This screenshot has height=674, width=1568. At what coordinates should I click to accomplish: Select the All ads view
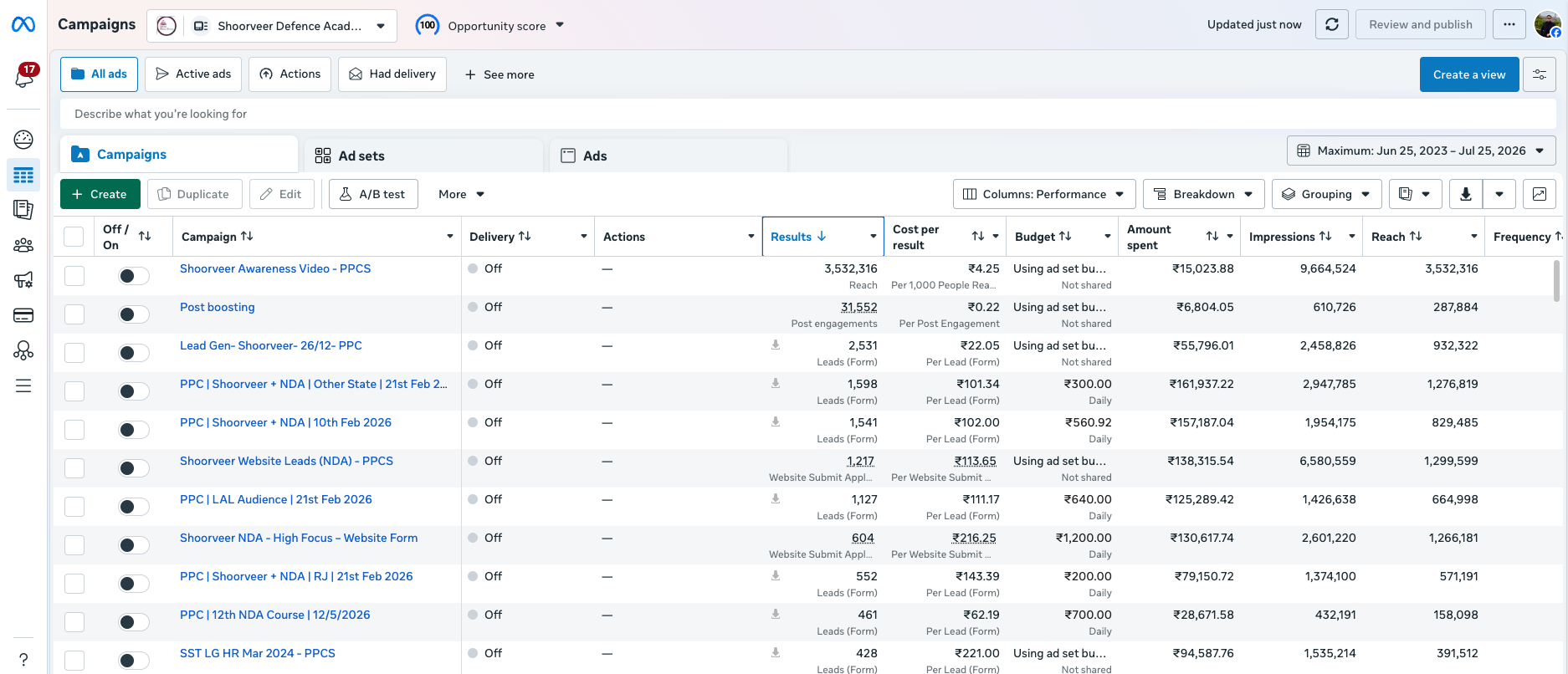click(x=99, y=74)
